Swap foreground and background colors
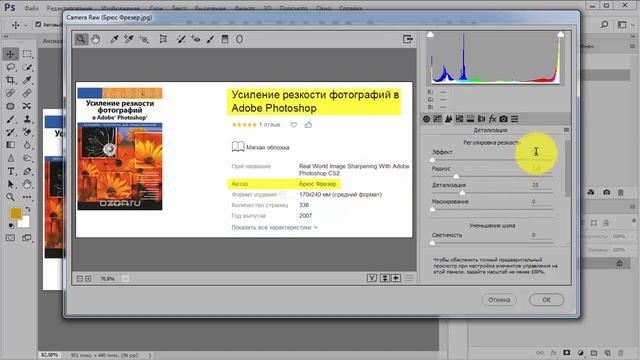This screenshot has height=360, width=640. click(x=27, y=209)
